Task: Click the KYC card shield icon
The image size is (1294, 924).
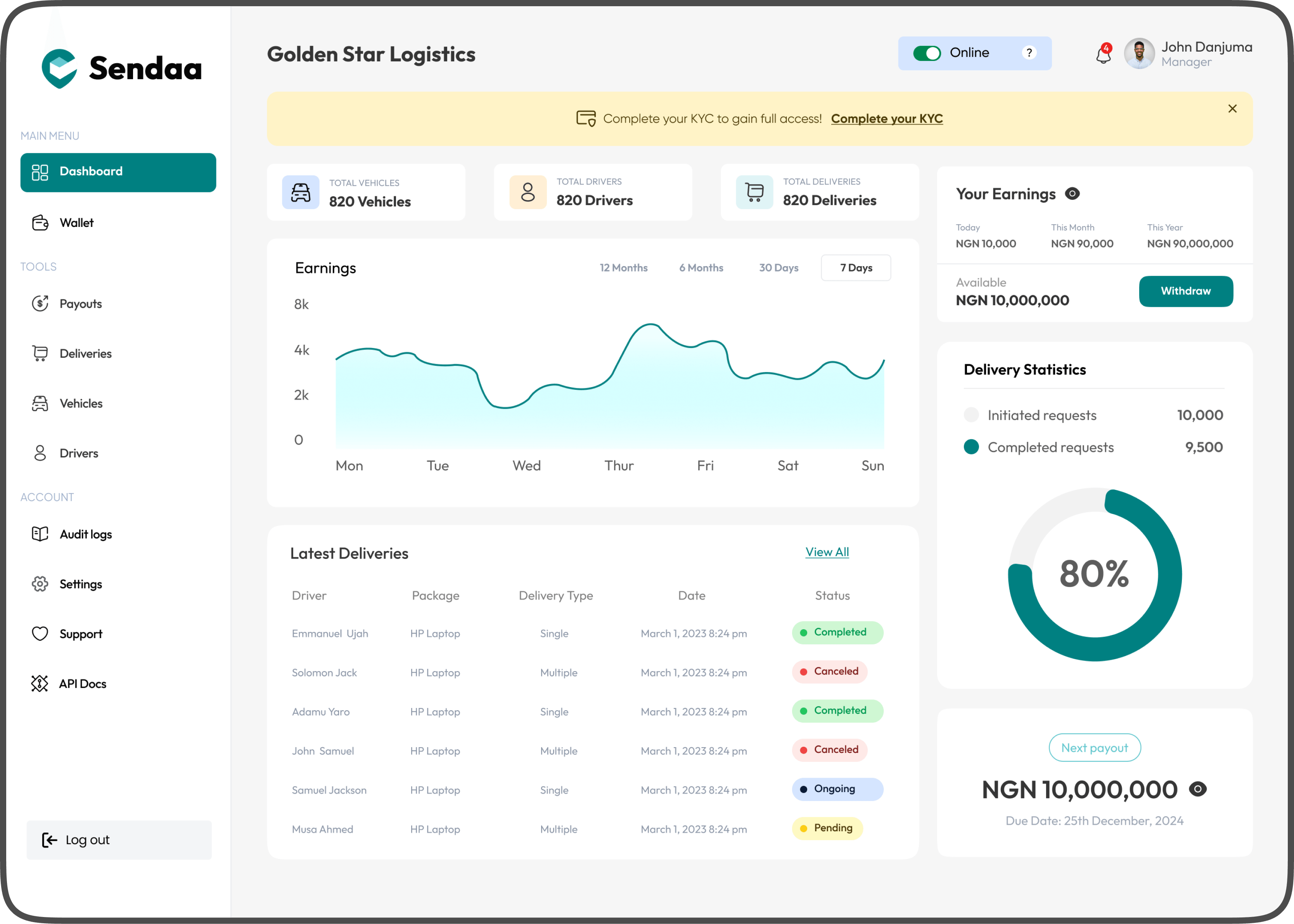Action: tap(586, 118)
